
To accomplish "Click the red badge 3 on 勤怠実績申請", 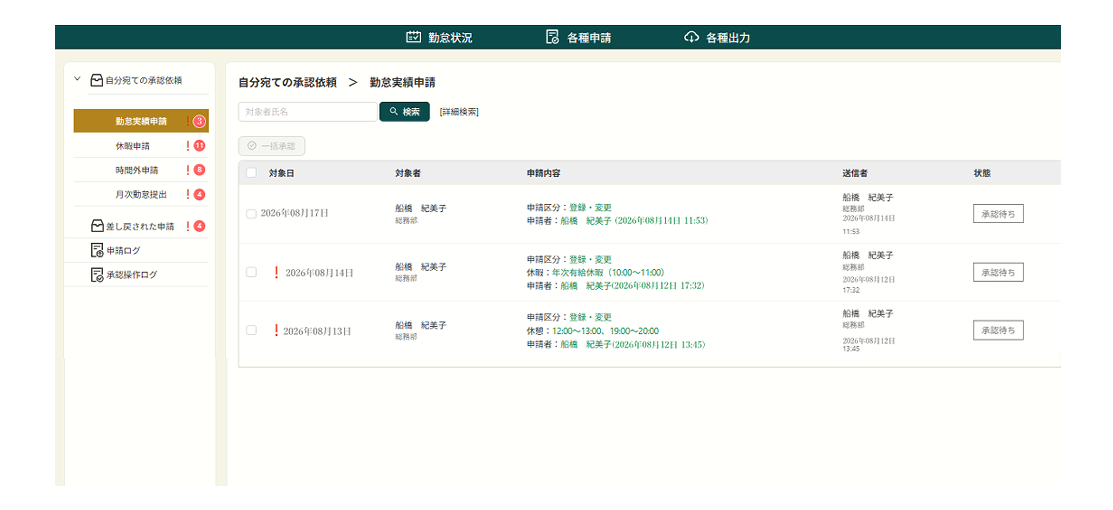I will click(x=199, y=121).
